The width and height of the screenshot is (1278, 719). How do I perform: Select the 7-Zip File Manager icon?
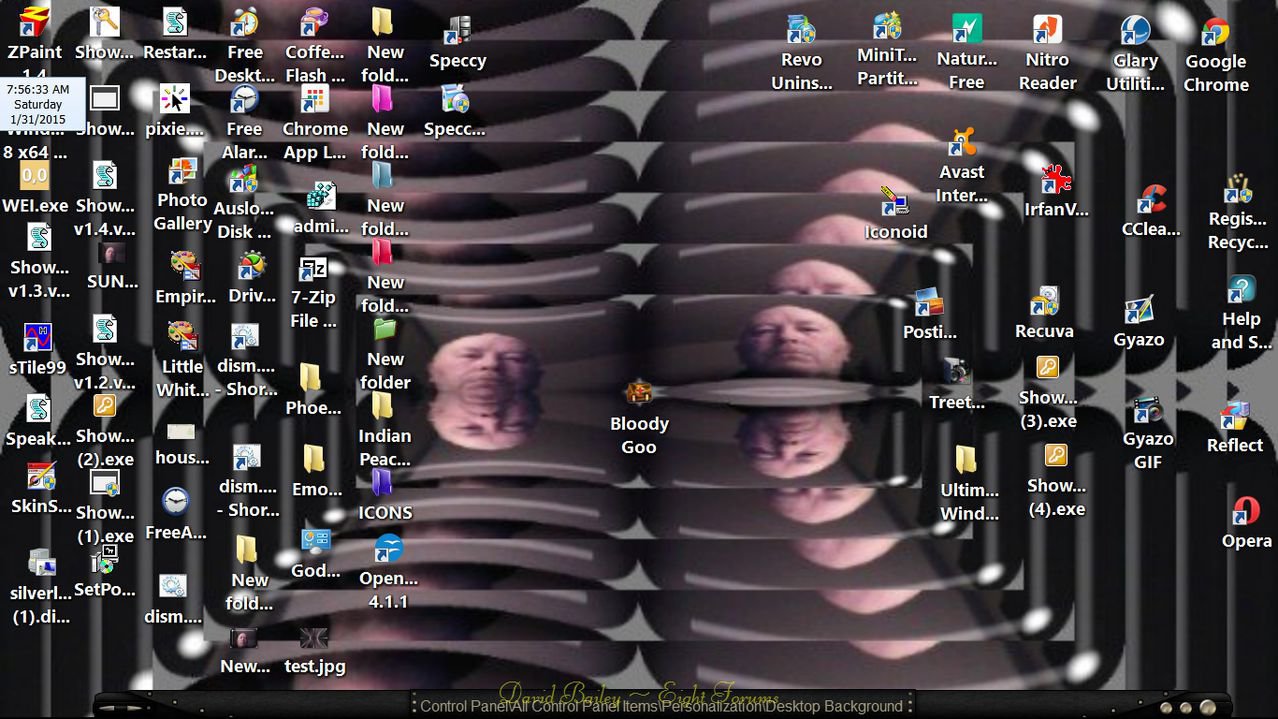pos(313,270)
